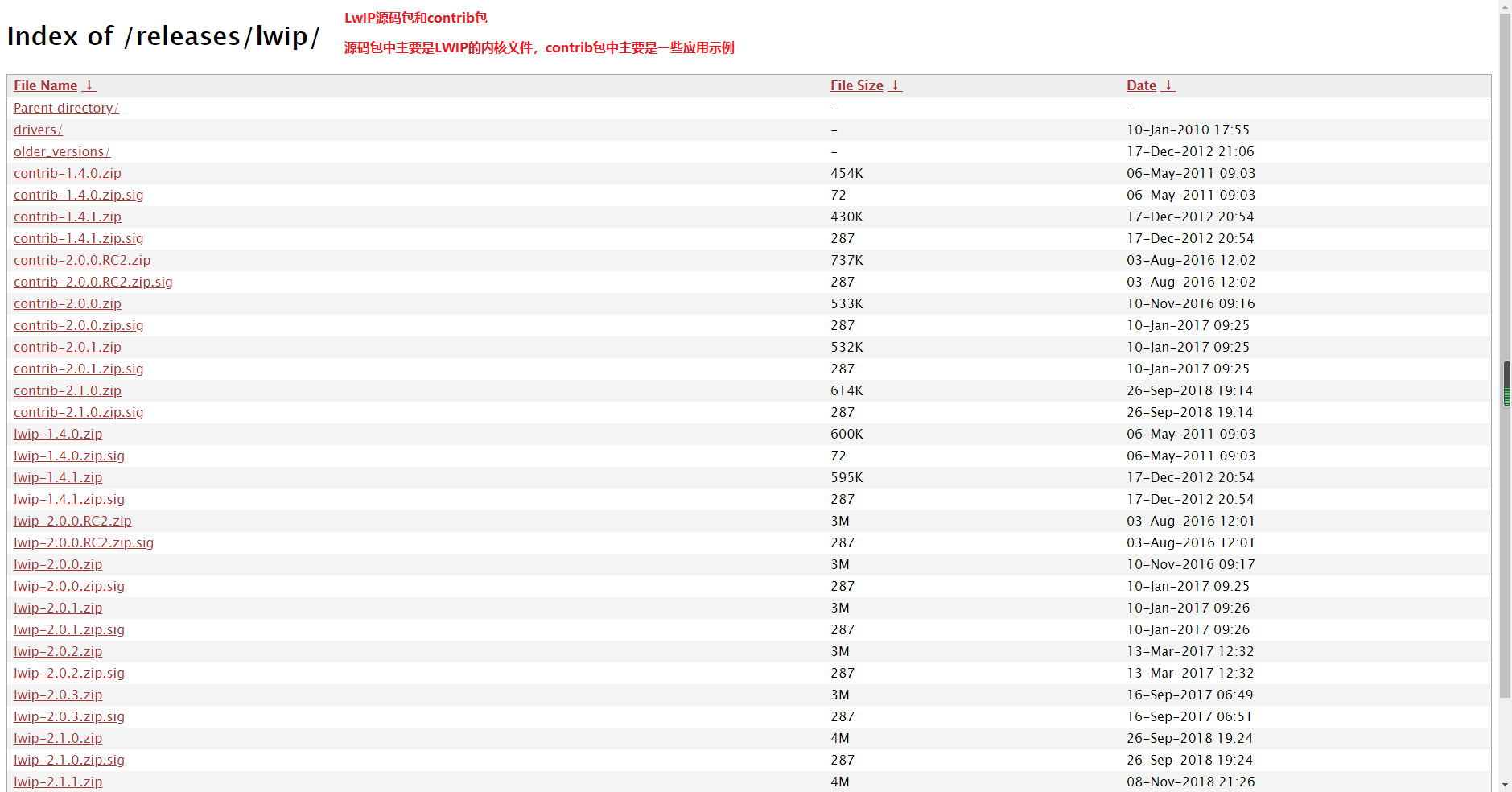
Task: Click the scrollbar up arrow
Action: coord(1506,6)
